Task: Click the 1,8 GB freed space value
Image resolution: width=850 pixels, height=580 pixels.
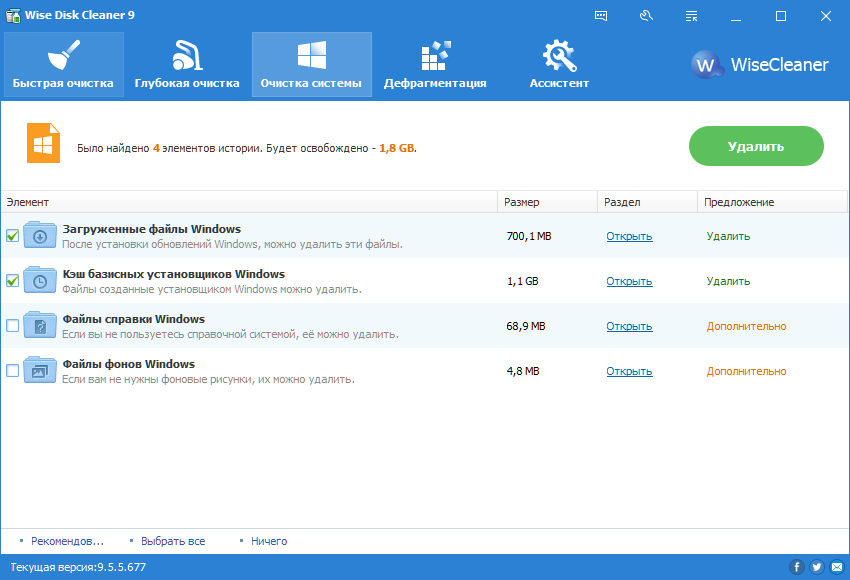Action: [x=397, y=148]
